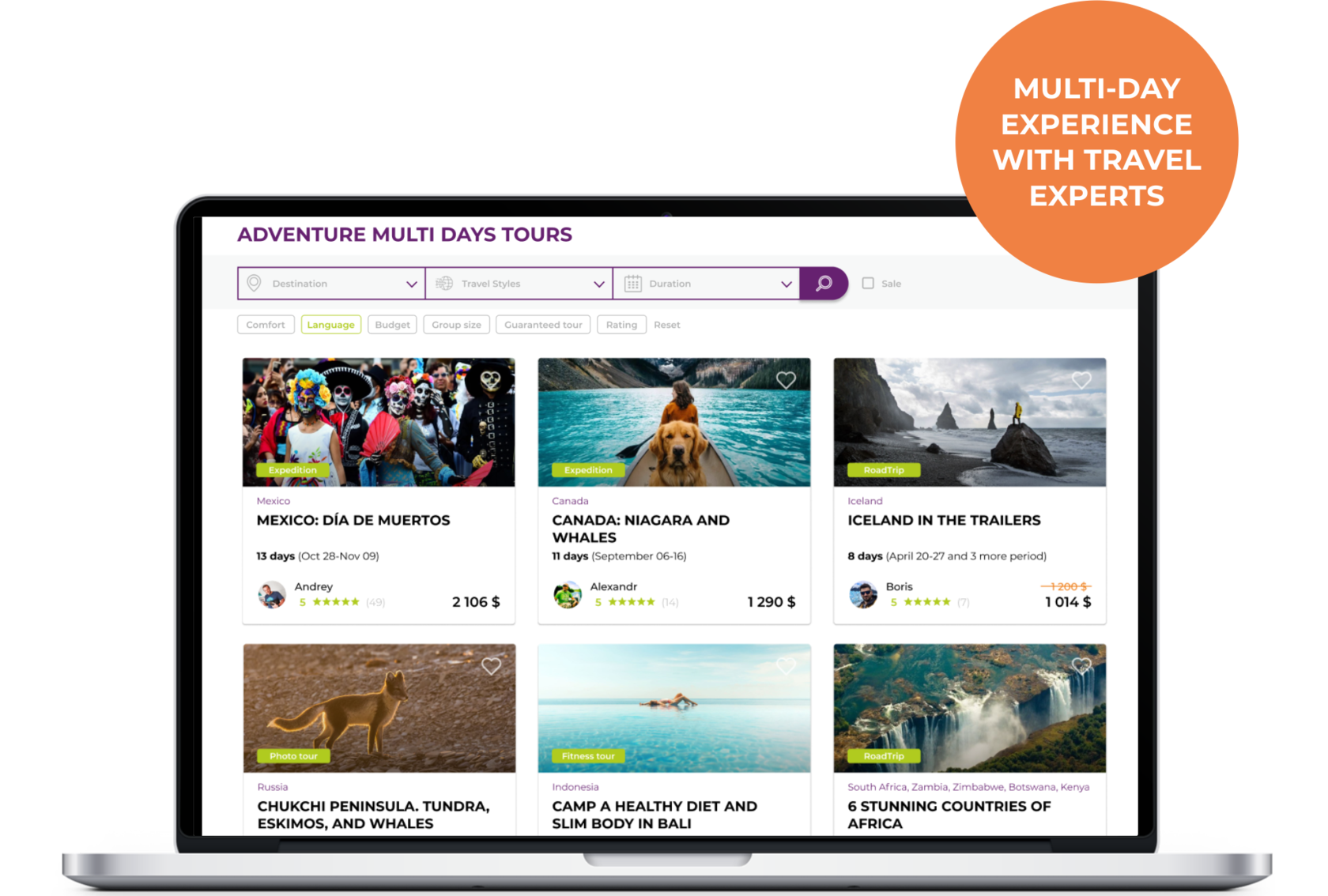
Task: Click Andrey's guide avatar
Action: point(272,594)
